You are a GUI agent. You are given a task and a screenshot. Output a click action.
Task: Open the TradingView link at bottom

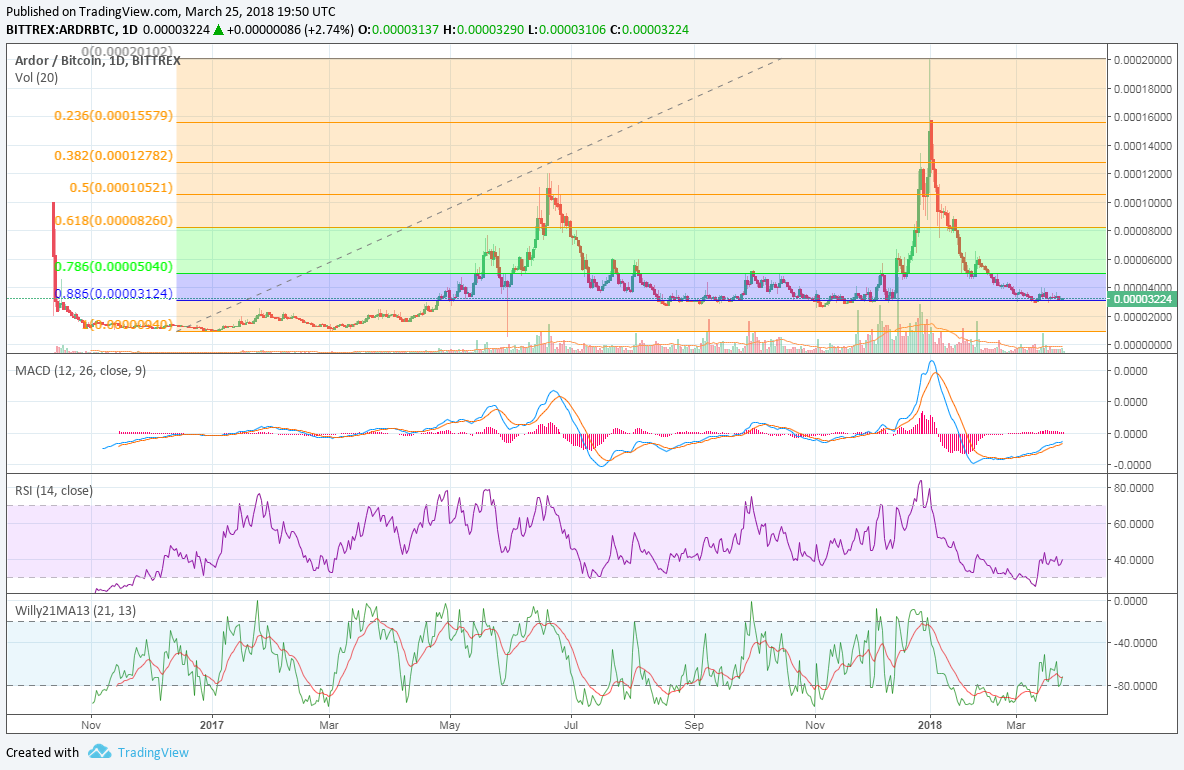click(x=153, y=753)
